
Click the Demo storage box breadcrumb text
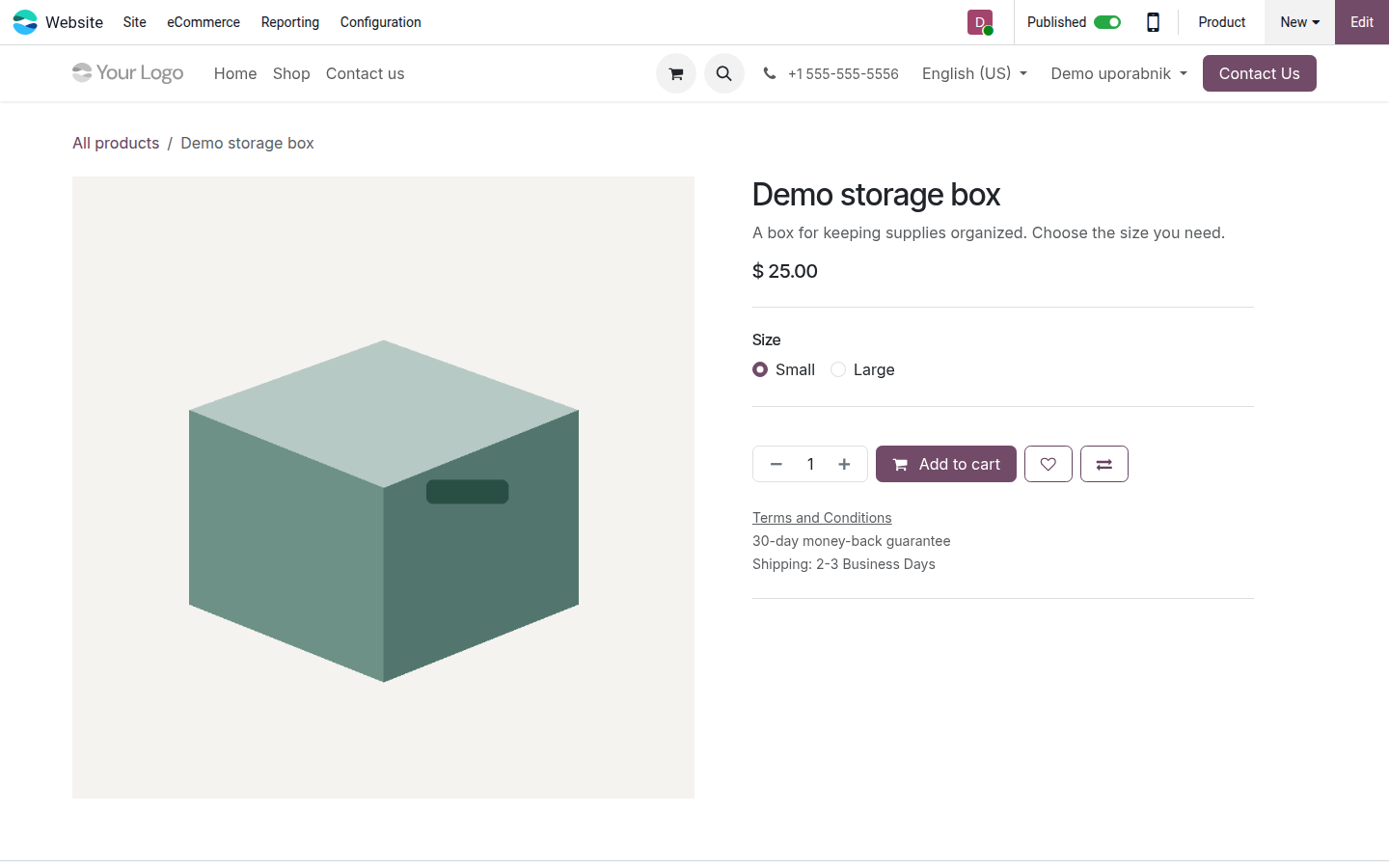click(247, 143)
